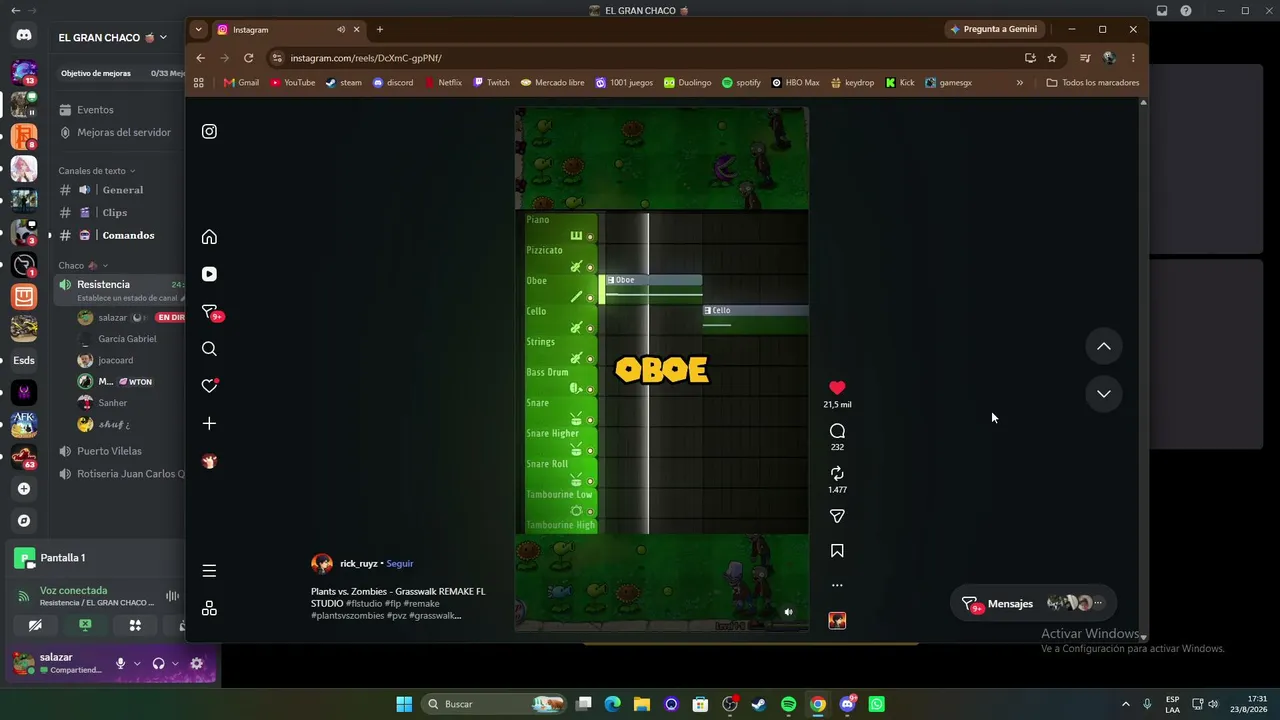1280x720 pixels.
Task: Show more Chrome bookmarks chevron
Action: point(1019,83)
